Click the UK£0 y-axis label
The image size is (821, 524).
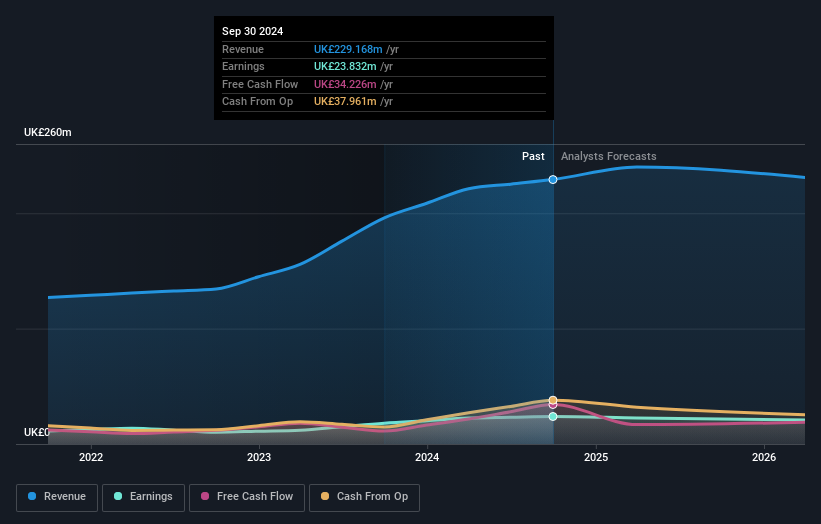(36, 432)
